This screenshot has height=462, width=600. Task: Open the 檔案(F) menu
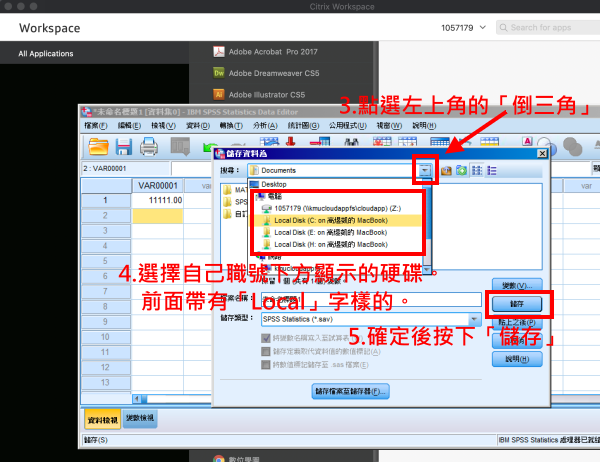pyautogui.click(x=96, y=126)
